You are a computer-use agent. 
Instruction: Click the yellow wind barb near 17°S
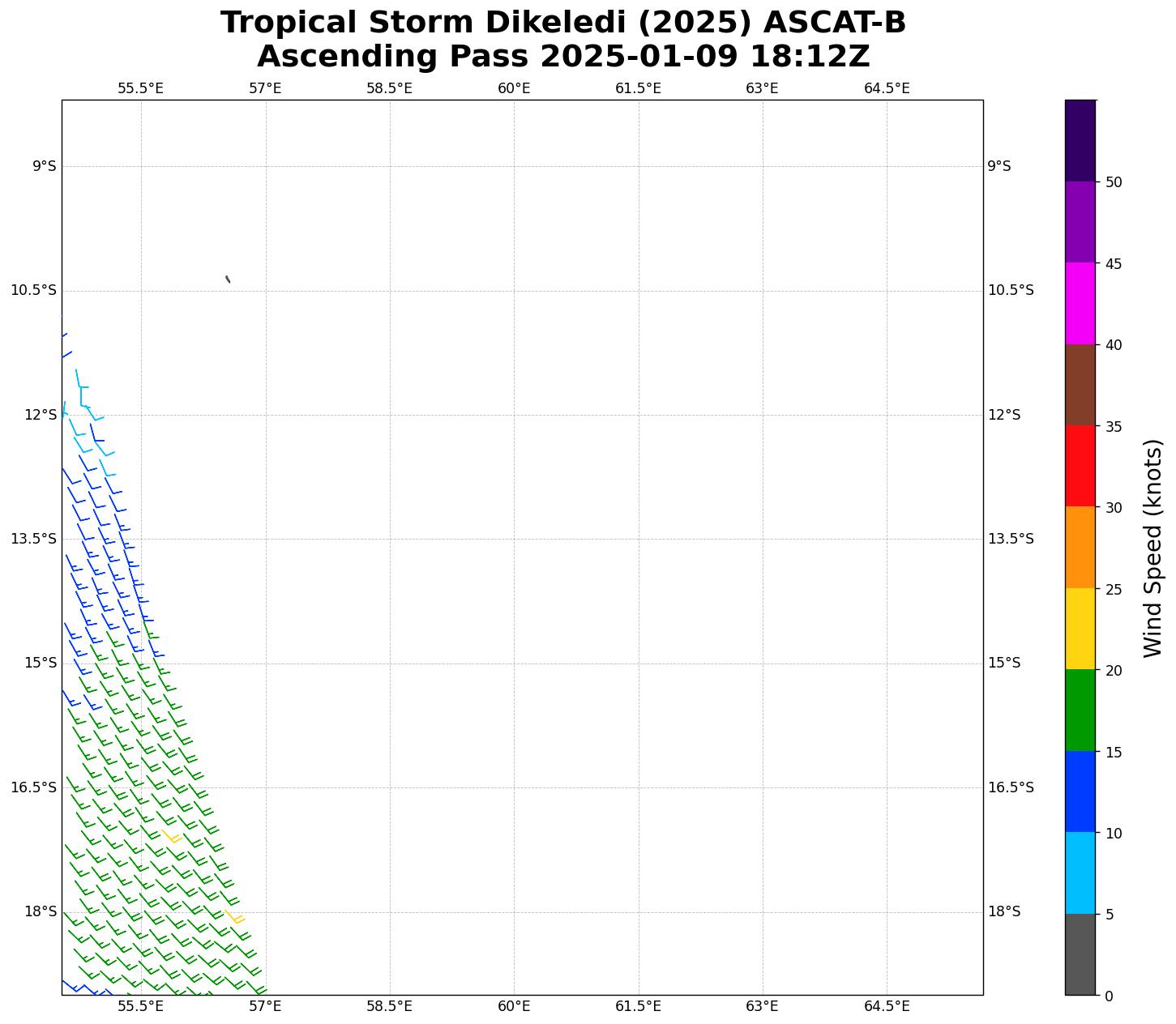[x=170, y=836]
